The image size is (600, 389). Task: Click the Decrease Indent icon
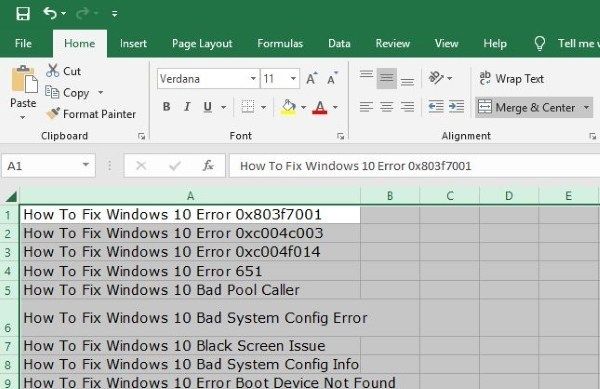point(435,107)
